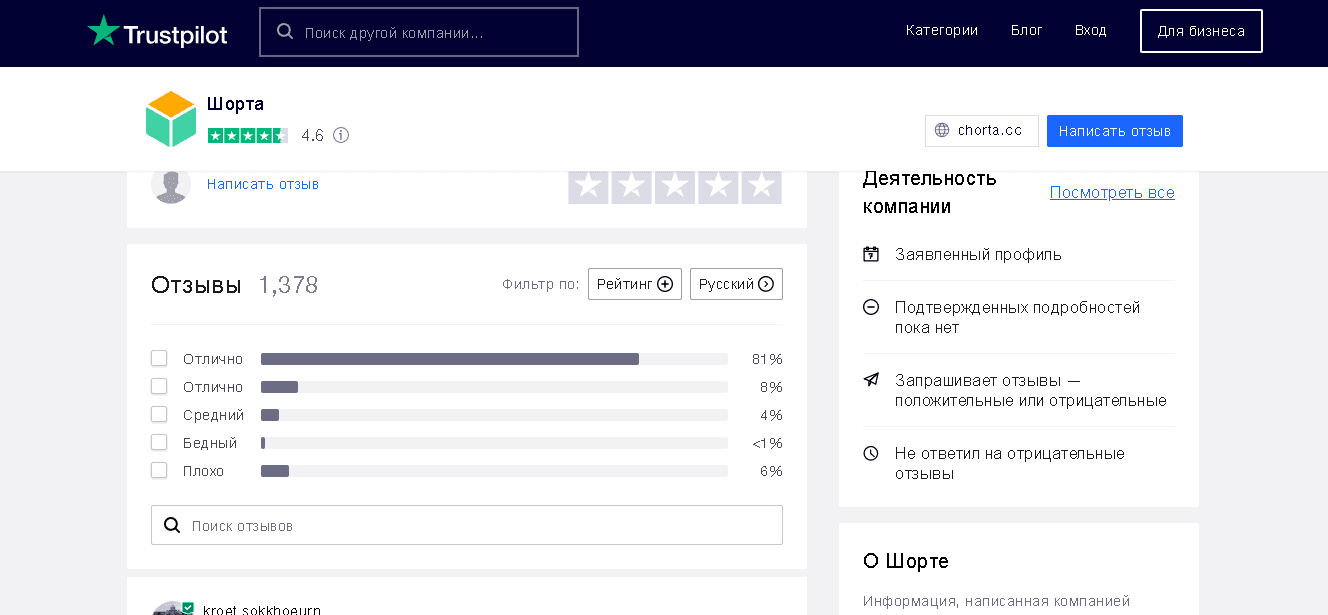Check the first Отлично 81% checkbox
Screen dimensions: 1328x615
pos(159,358)
